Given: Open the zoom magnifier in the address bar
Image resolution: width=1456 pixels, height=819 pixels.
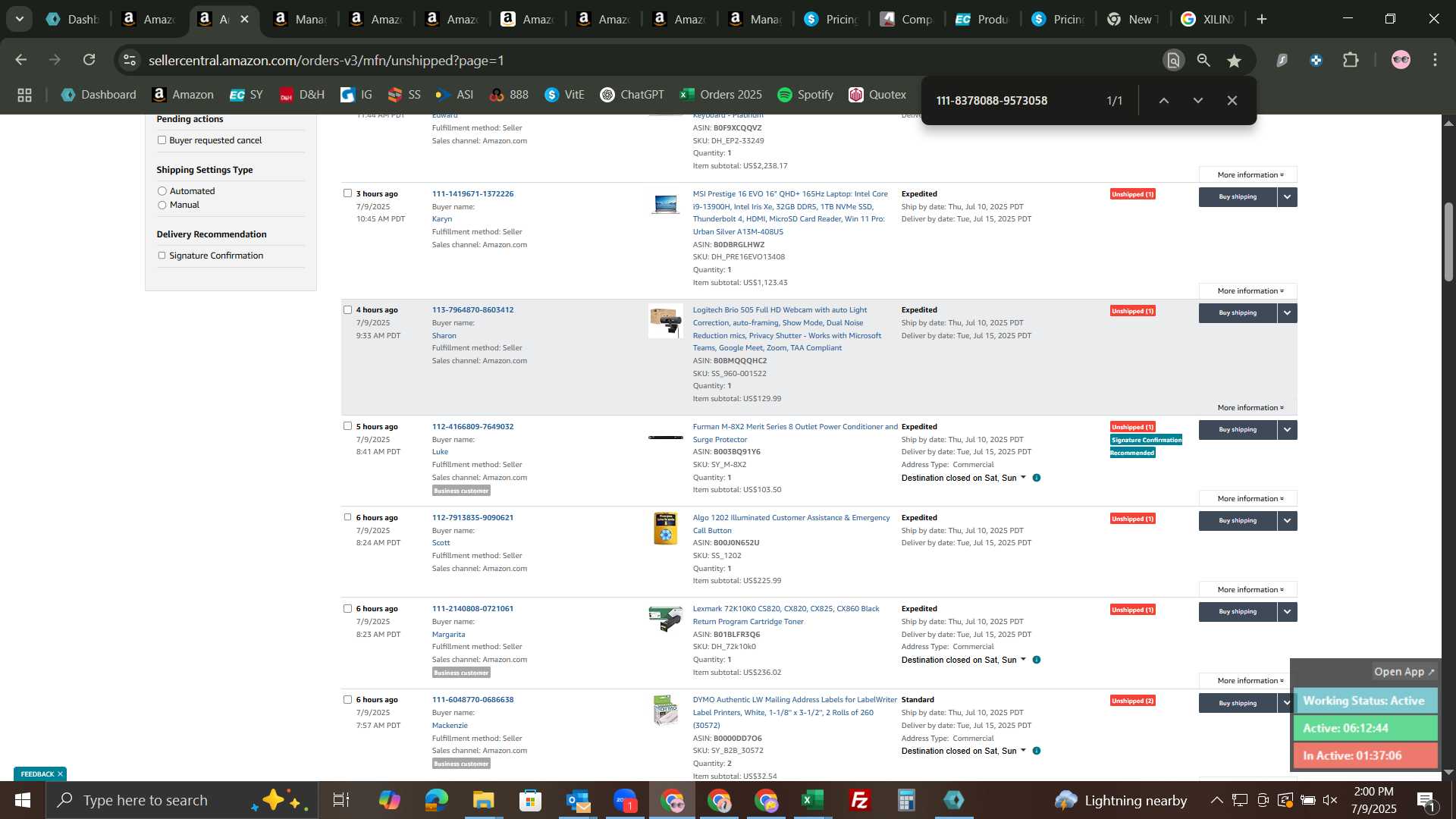Looking at the screenshot, I should point(1203,60).
